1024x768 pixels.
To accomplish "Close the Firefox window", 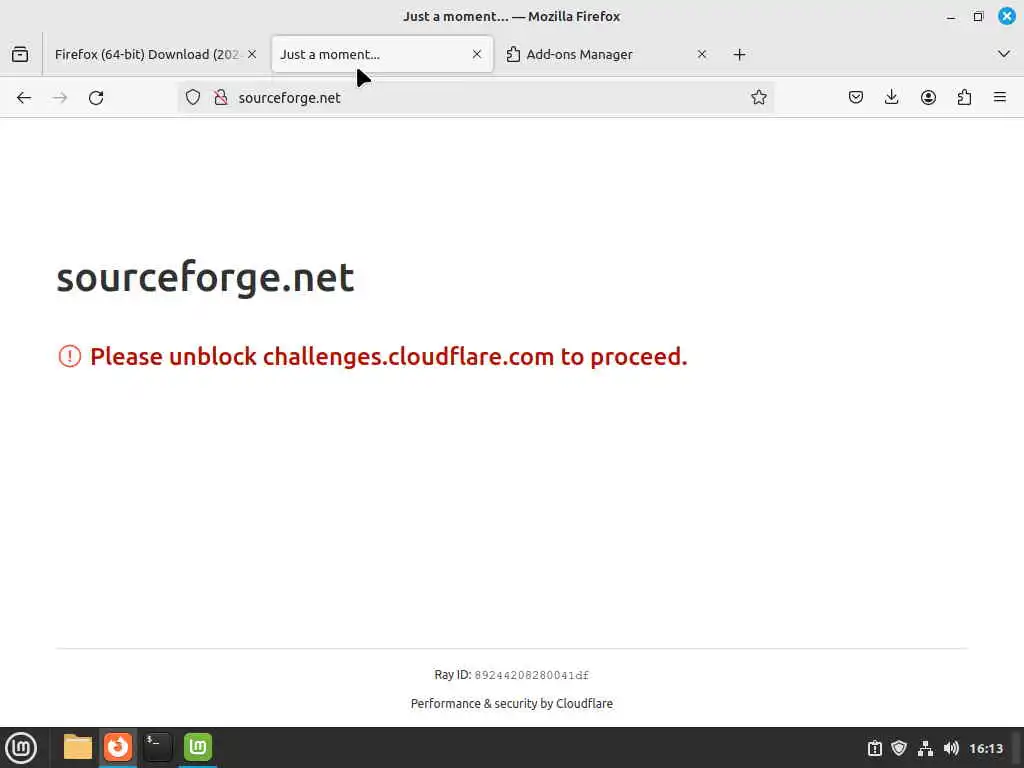I will click(x=1007, y=16).
